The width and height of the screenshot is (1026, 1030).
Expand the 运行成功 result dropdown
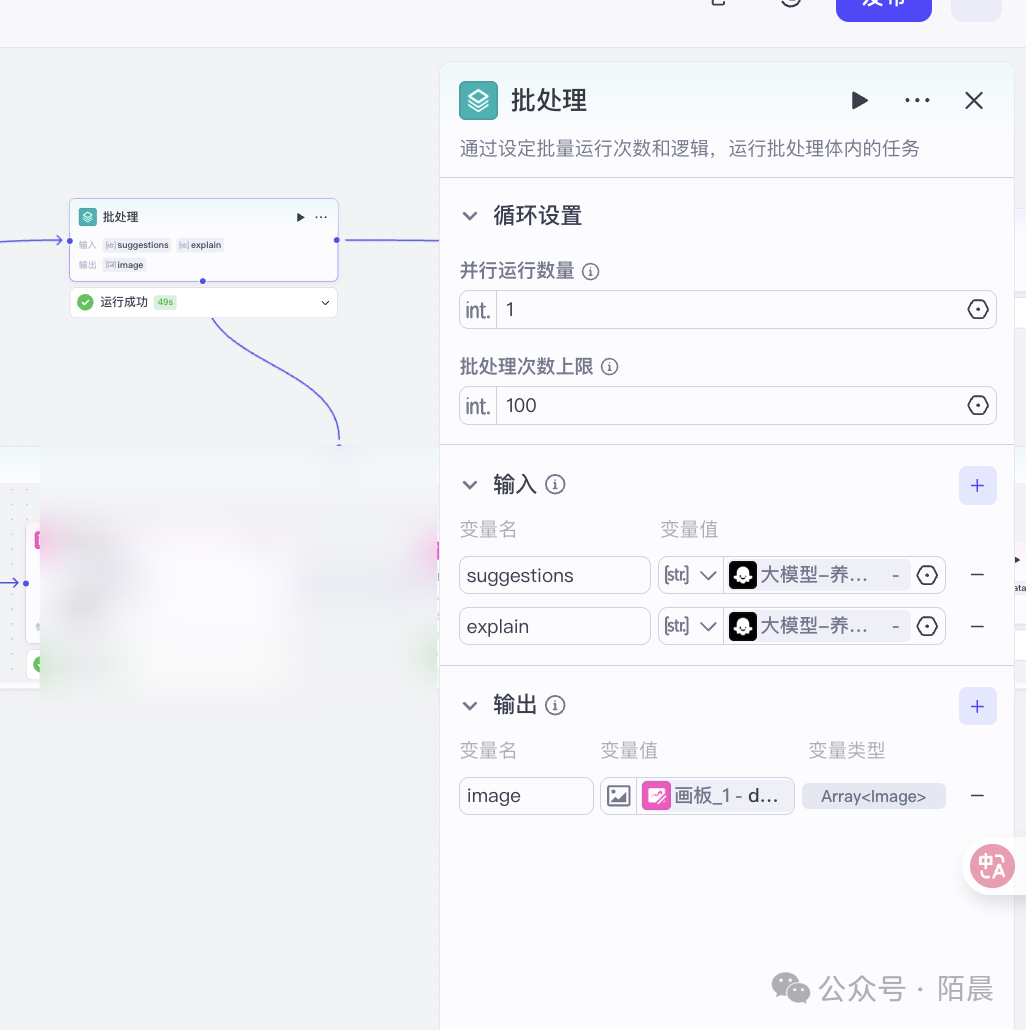coord(325,303)
